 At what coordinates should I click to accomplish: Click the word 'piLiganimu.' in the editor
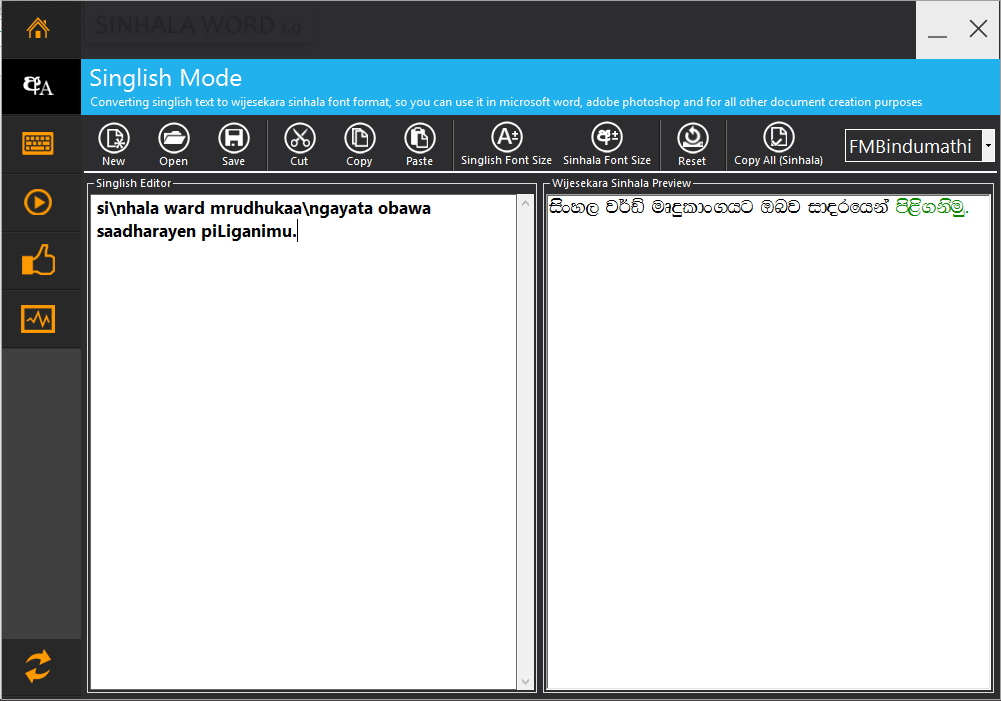click(250, 231)
